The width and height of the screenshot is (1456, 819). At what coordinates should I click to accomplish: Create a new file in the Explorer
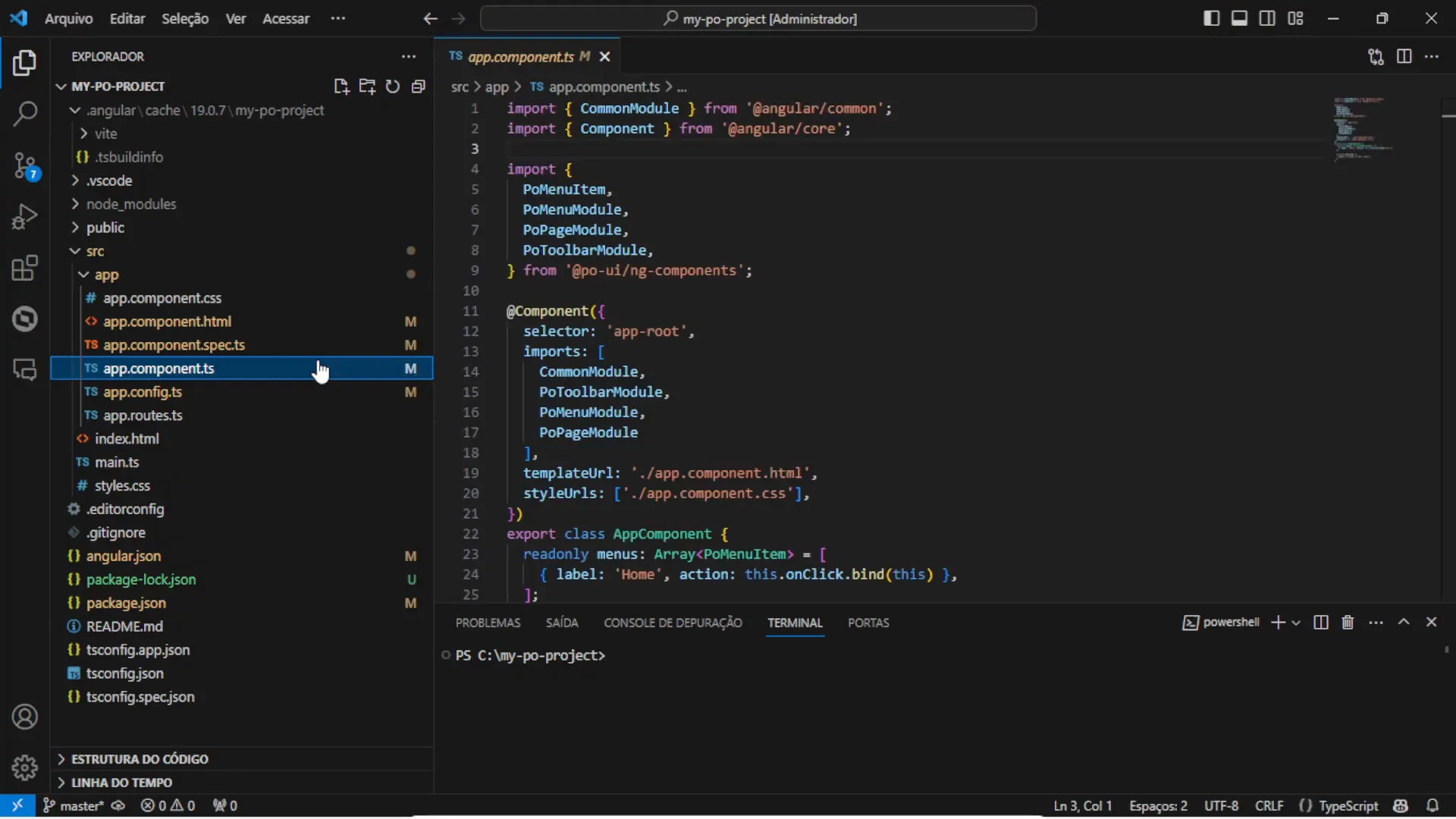coord(341,86)
